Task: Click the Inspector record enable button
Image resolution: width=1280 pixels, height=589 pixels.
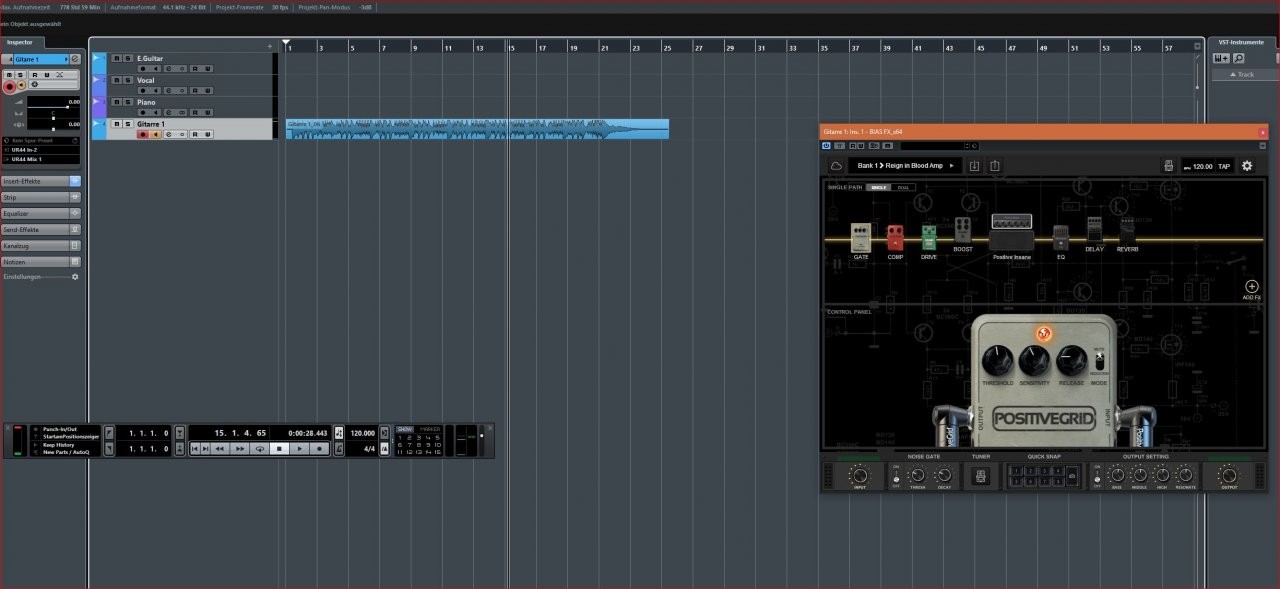Action: tap(9, 86)
